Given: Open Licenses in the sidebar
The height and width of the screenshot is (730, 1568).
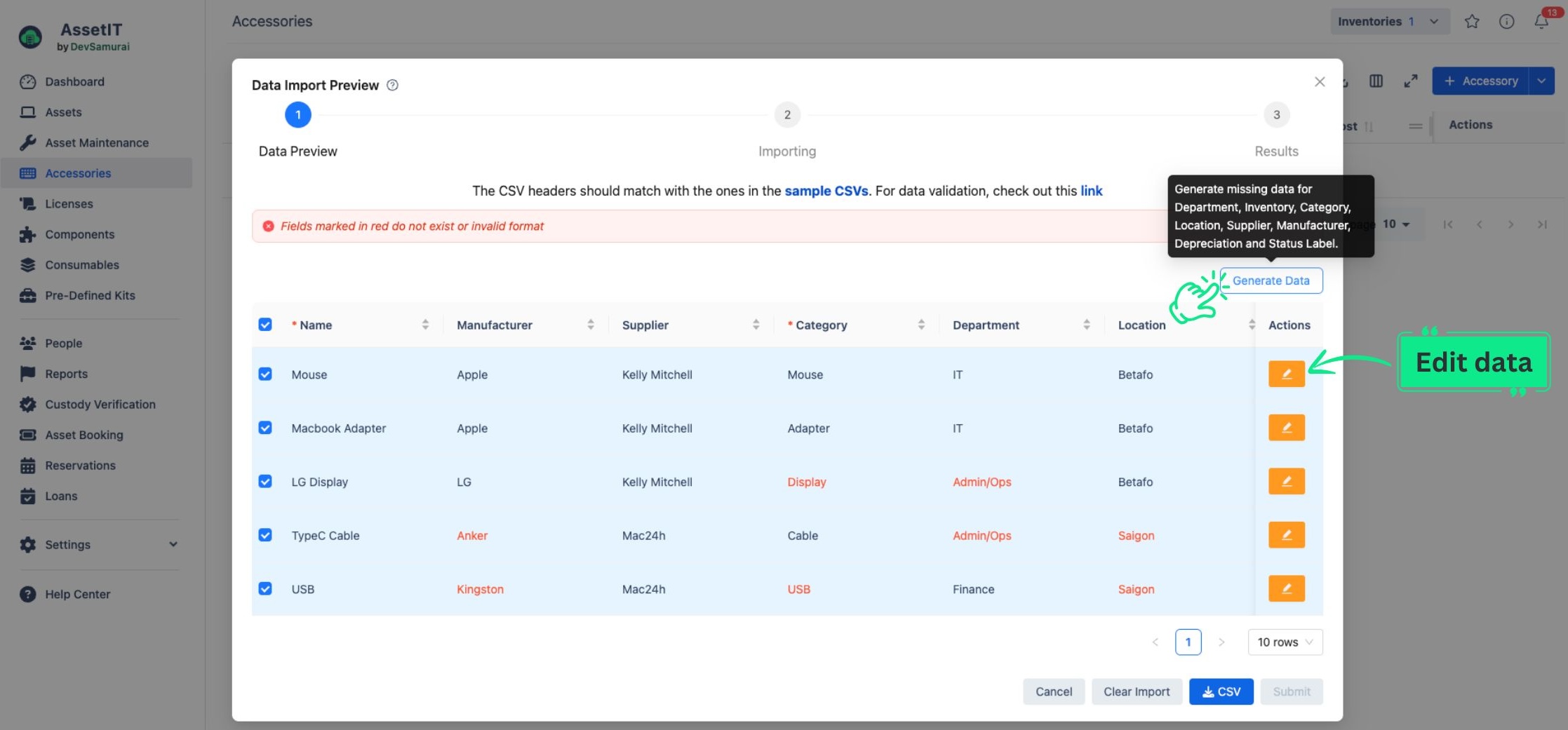Looking at the screenshot, I should [69, 204].
